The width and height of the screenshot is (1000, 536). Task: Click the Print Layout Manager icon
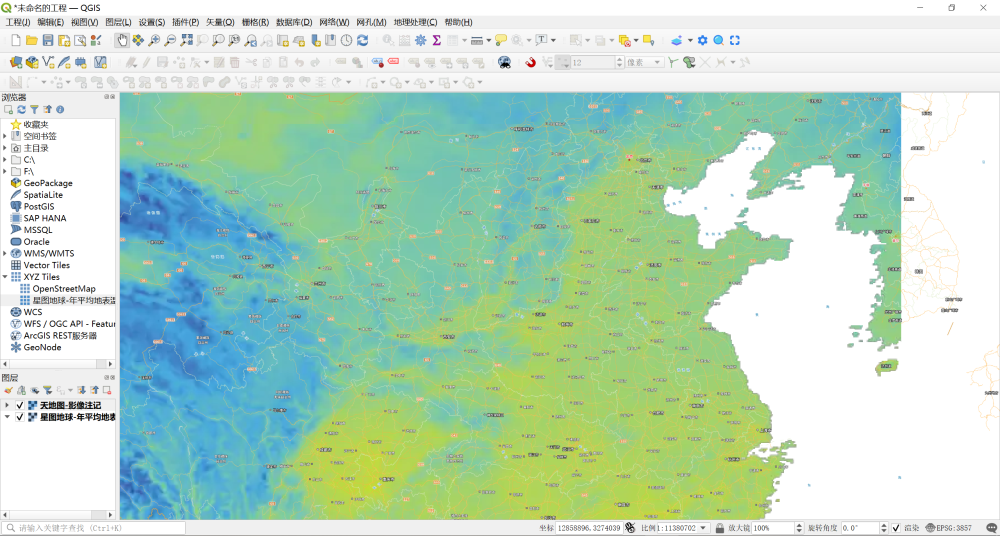(x=80, y=40)
